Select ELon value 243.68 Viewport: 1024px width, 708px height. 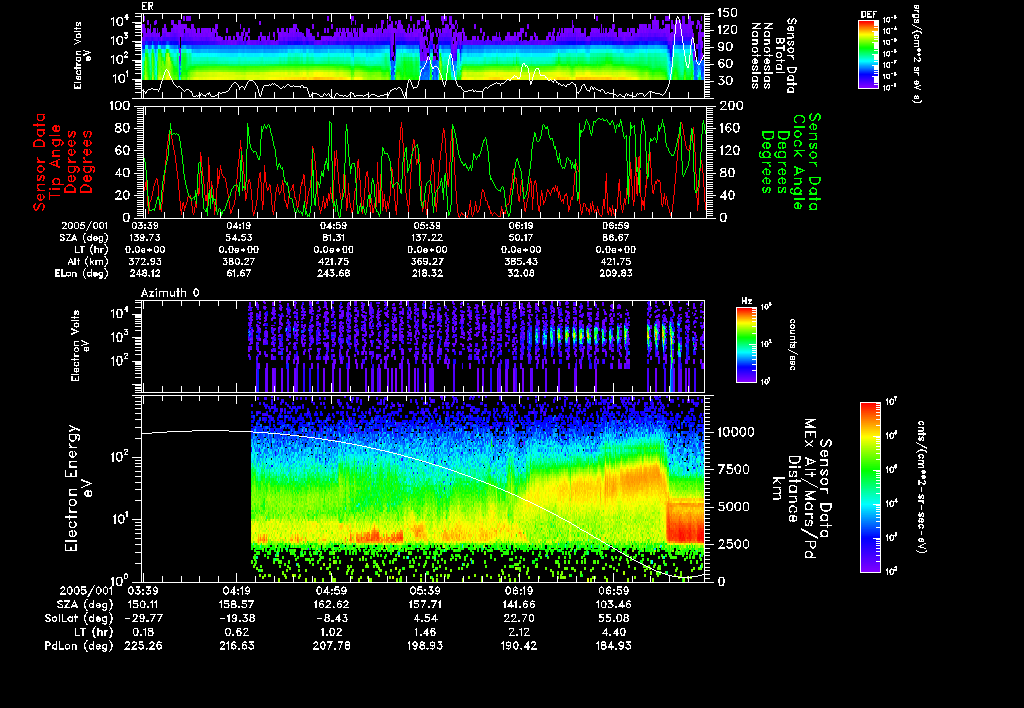pyautogui.click(x=333, y=273)
